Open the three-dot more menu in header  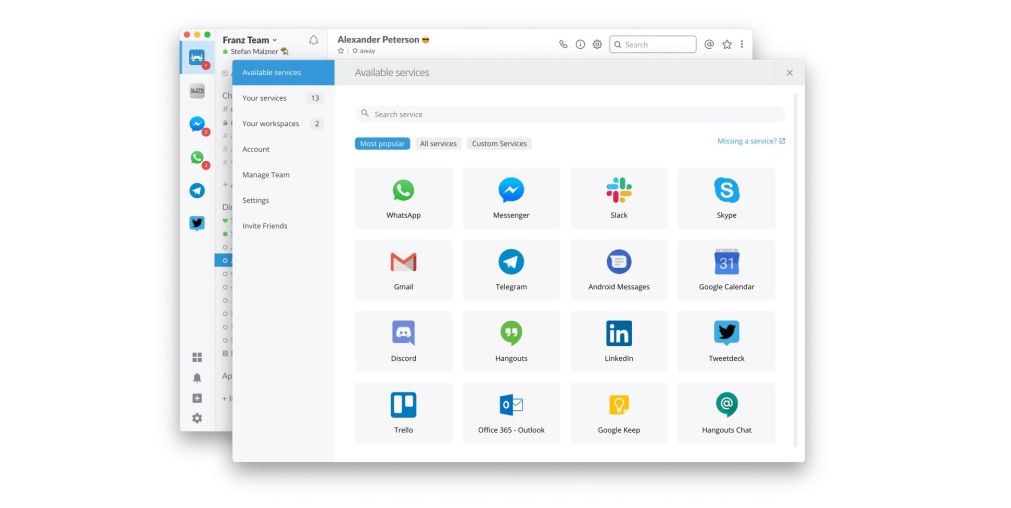741,45
